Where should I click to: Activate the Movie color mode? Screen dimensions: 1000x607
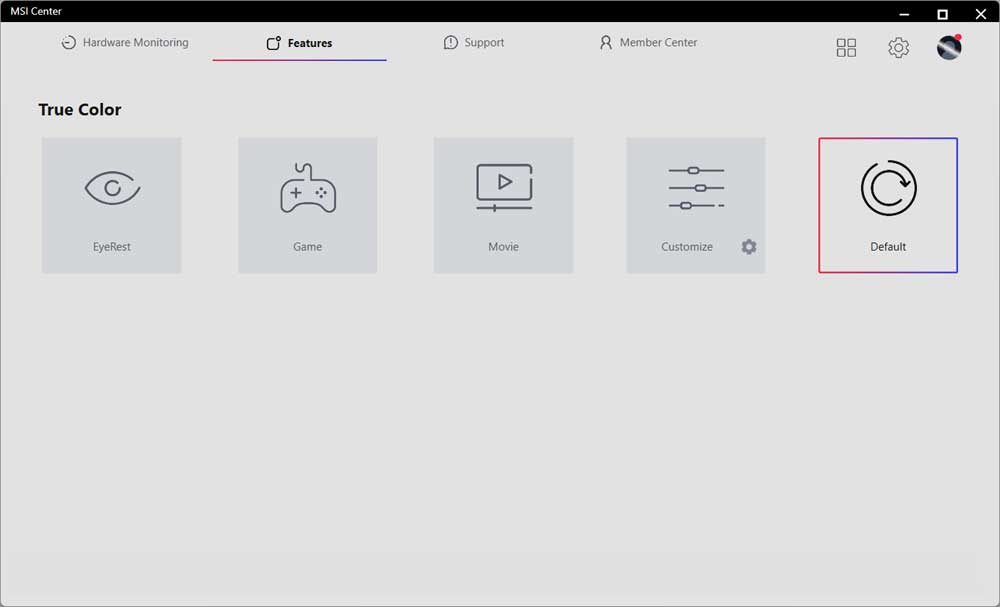[x=503, y=205]
